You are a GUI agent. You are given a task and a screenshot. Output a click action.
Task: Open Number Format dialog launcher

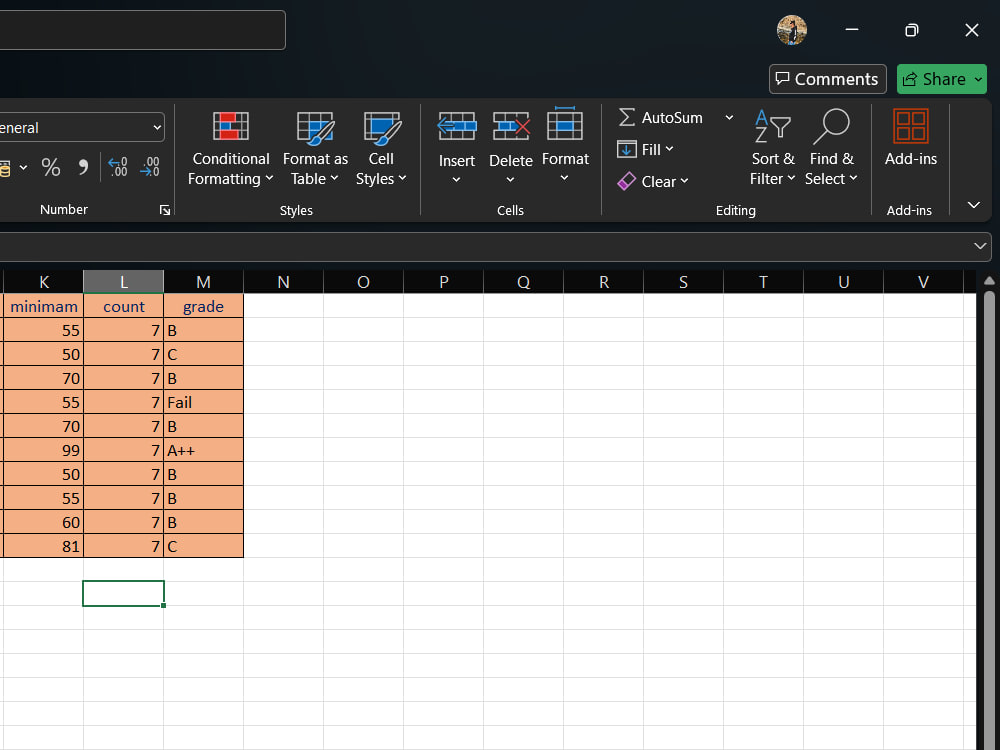[165, 210]
